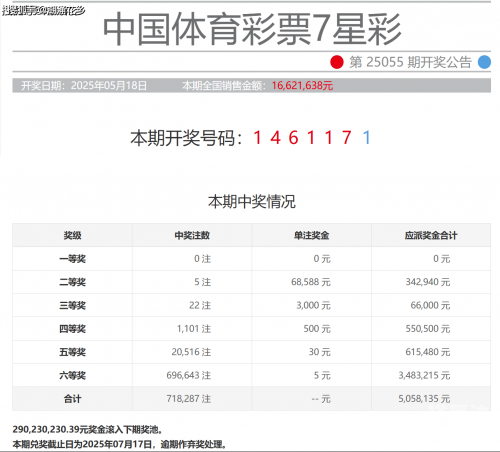
Task: Click the single prize 3,000 元
Action: pyautogui.click(x=313, y=305)
